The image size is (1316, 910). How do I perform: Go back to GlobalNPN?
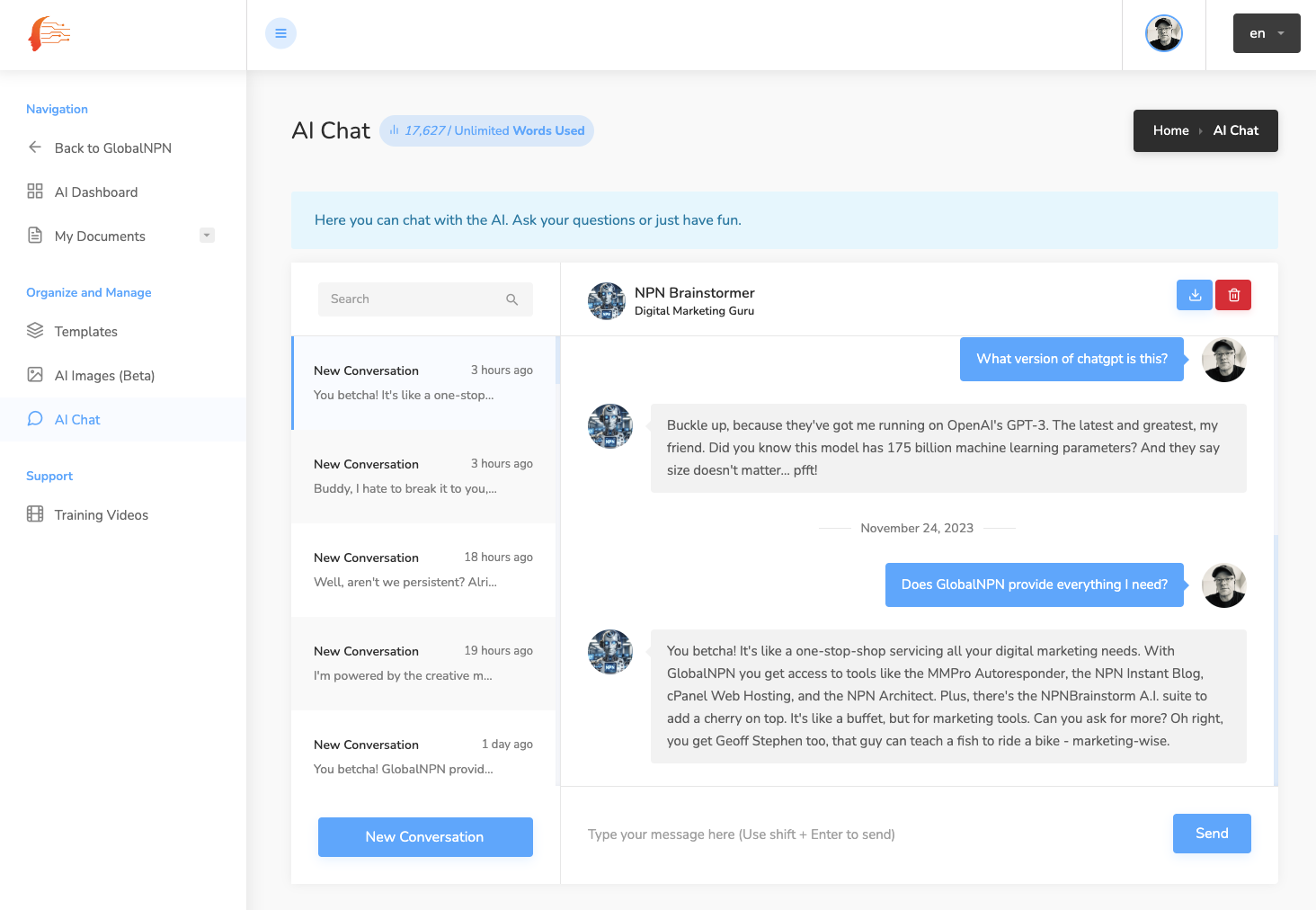[x=112, y=148]
